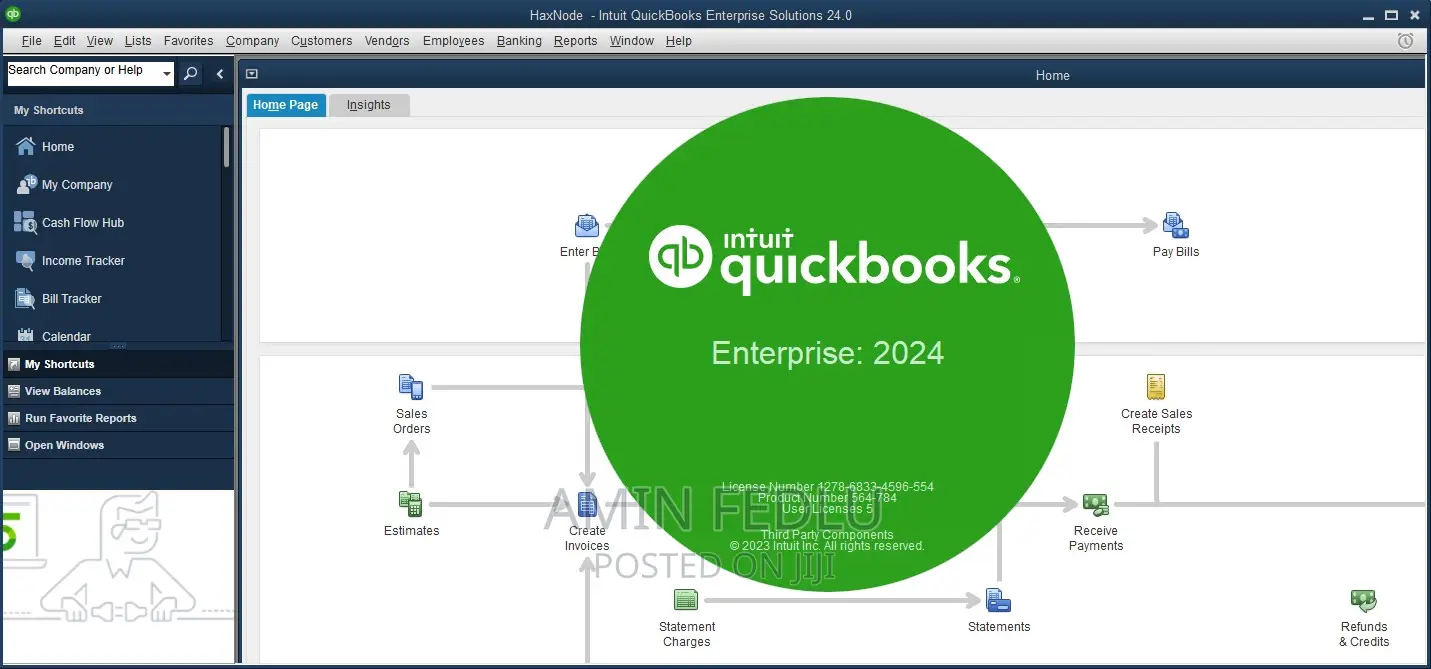Select the Sales Orders icon

click(411, 387)
